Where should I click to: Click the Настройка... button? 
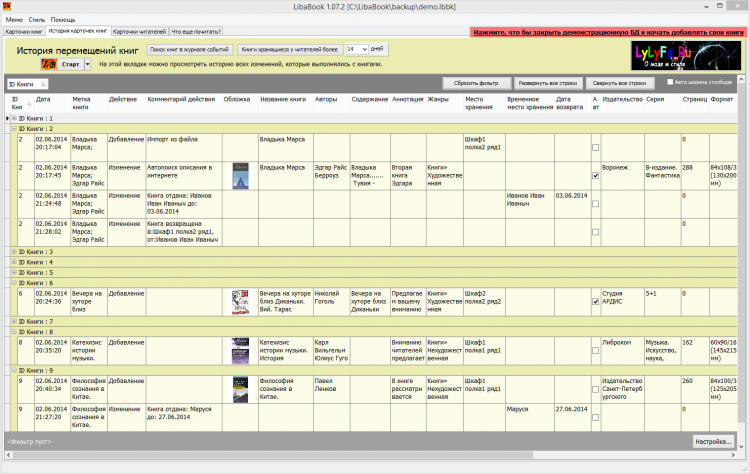click(x=713, y=441)
